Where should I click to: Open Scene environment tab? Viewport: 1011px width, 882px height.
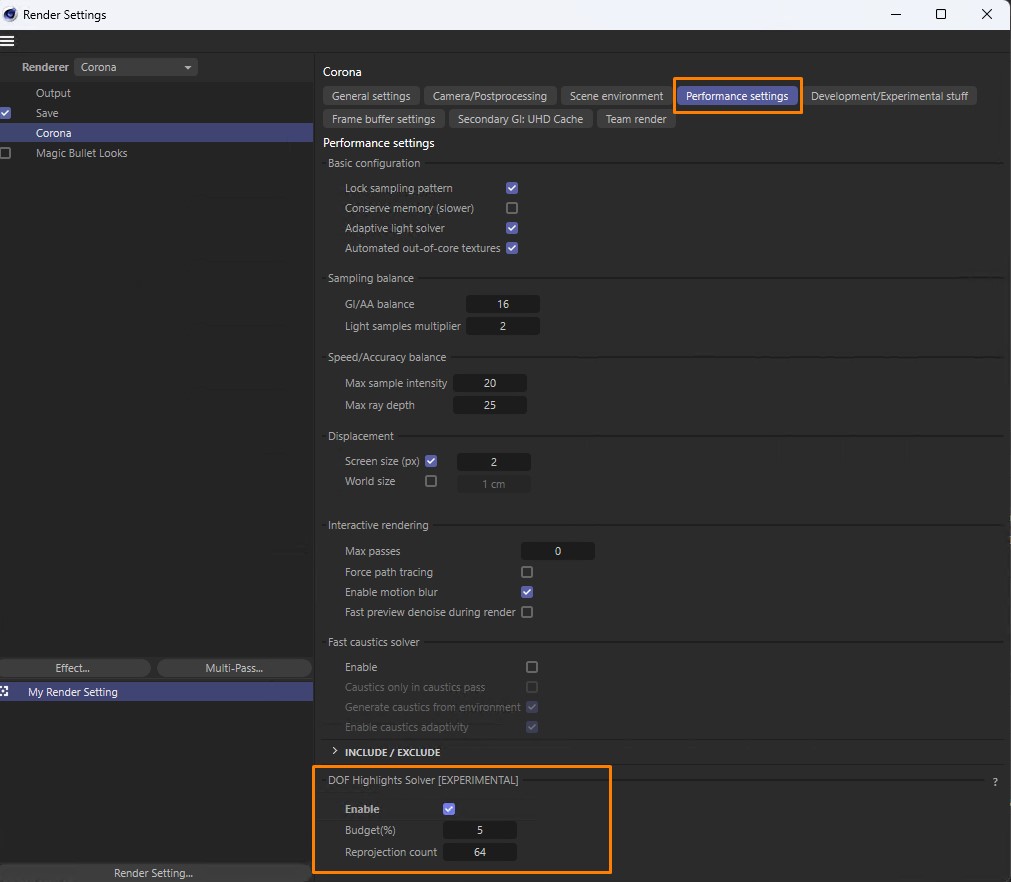[616, 96]
